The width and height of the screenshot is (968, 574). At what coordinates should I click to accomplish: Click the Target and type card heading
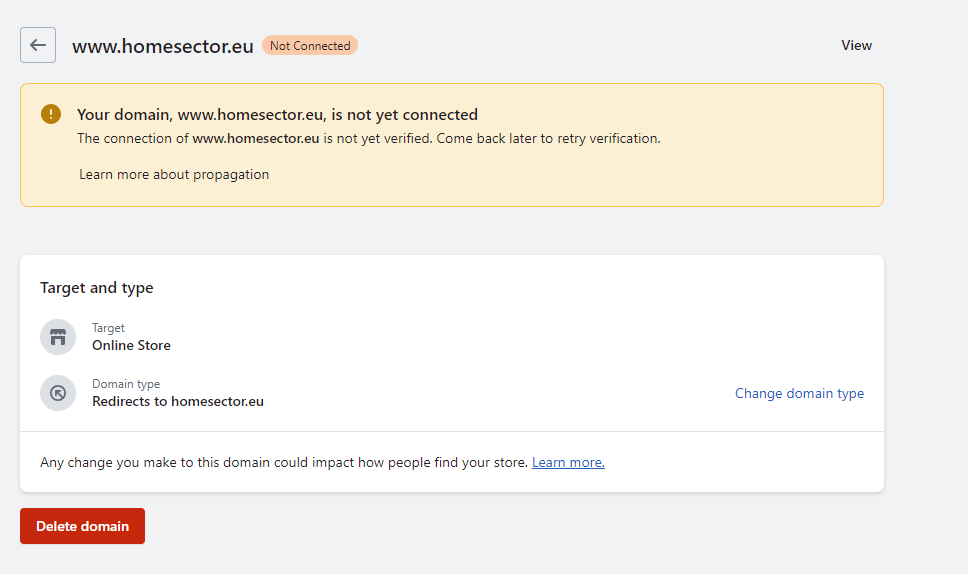point(97,288)
